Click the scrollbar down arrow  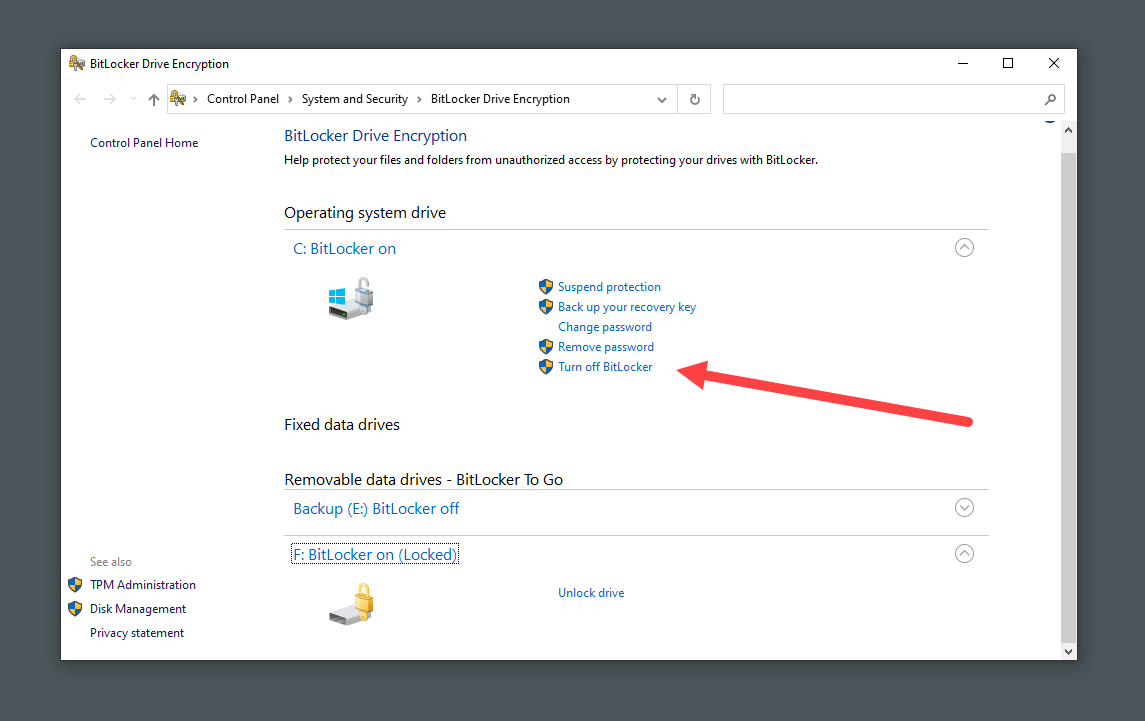1068,652
